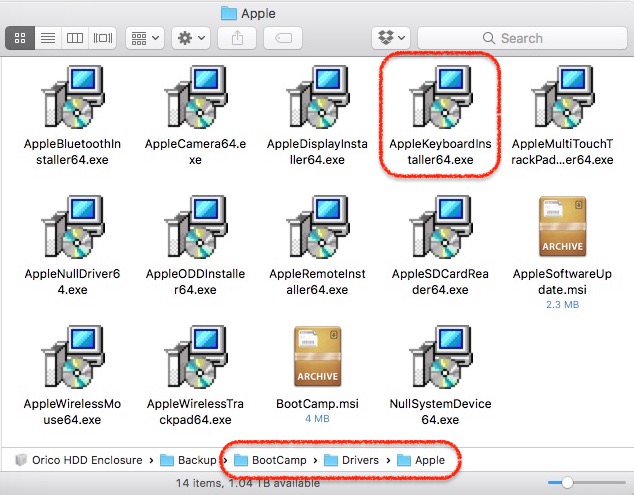Click the 2.3 MB size label
This screenshot has width=634, height=495.
562,305
